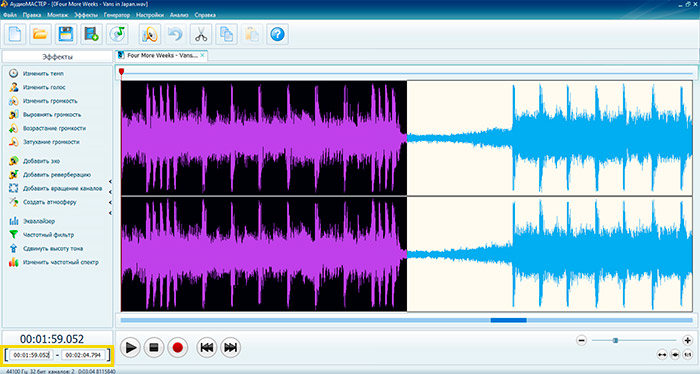Open a file using the folder icon

tap(40, 34)
